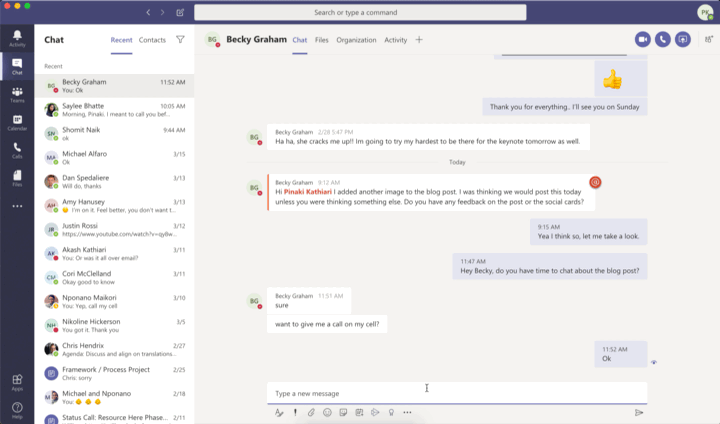Compose a new chat icon

[x=180, y=12]
